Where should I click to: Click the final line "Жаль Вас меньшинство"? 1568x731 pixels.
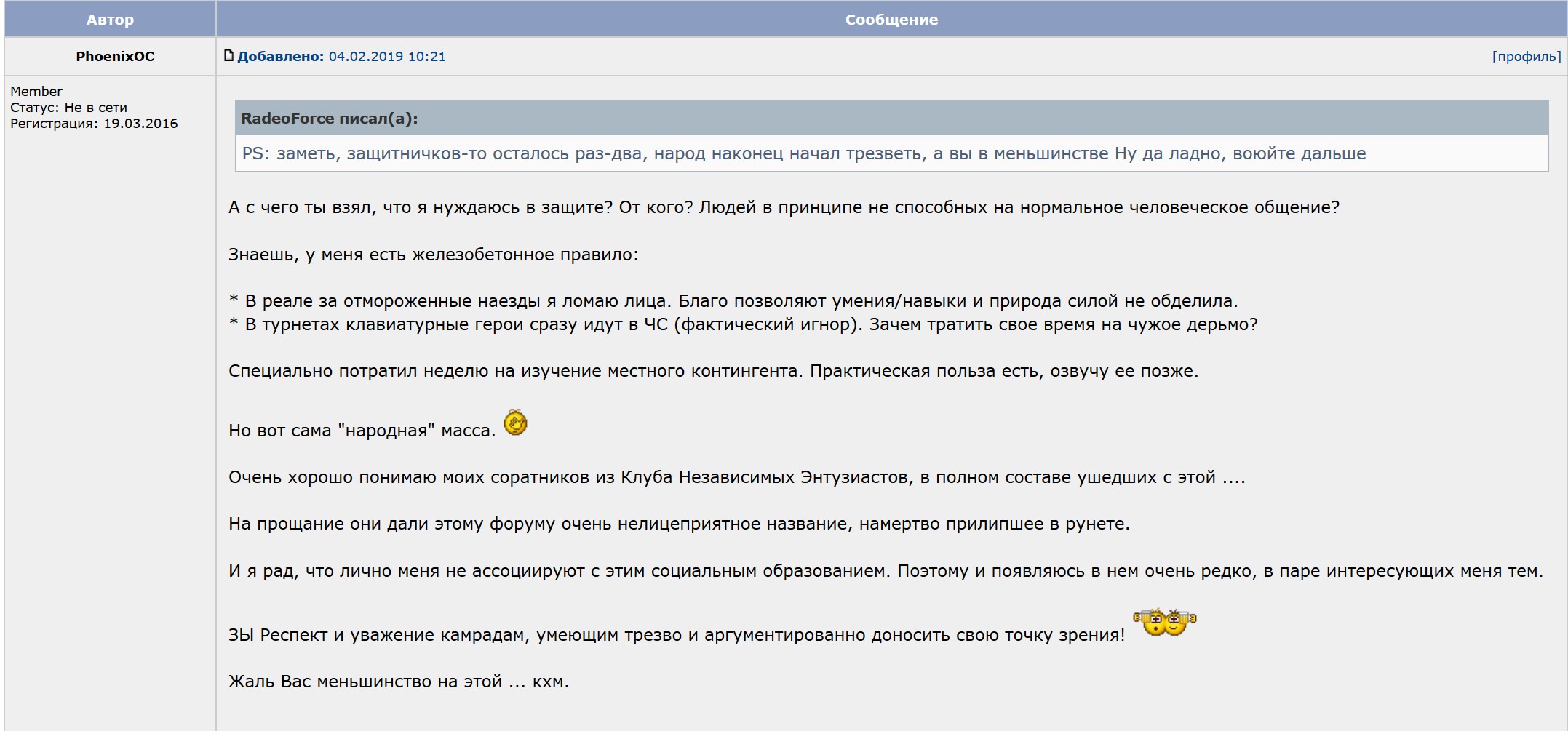point(398,682)
